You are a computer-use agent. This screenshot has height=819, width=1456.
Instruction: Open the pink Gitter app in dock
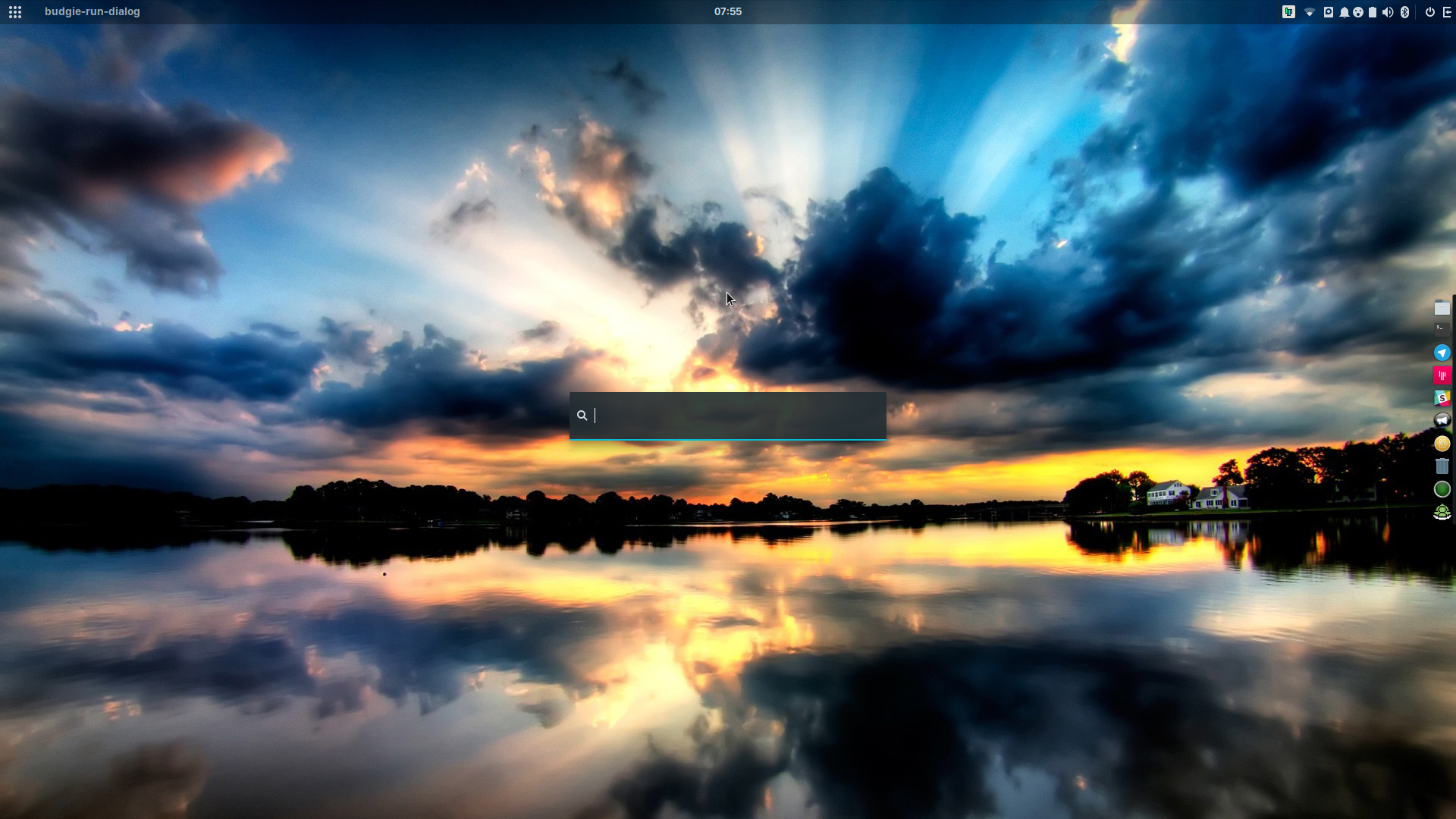click(1442, 375)
